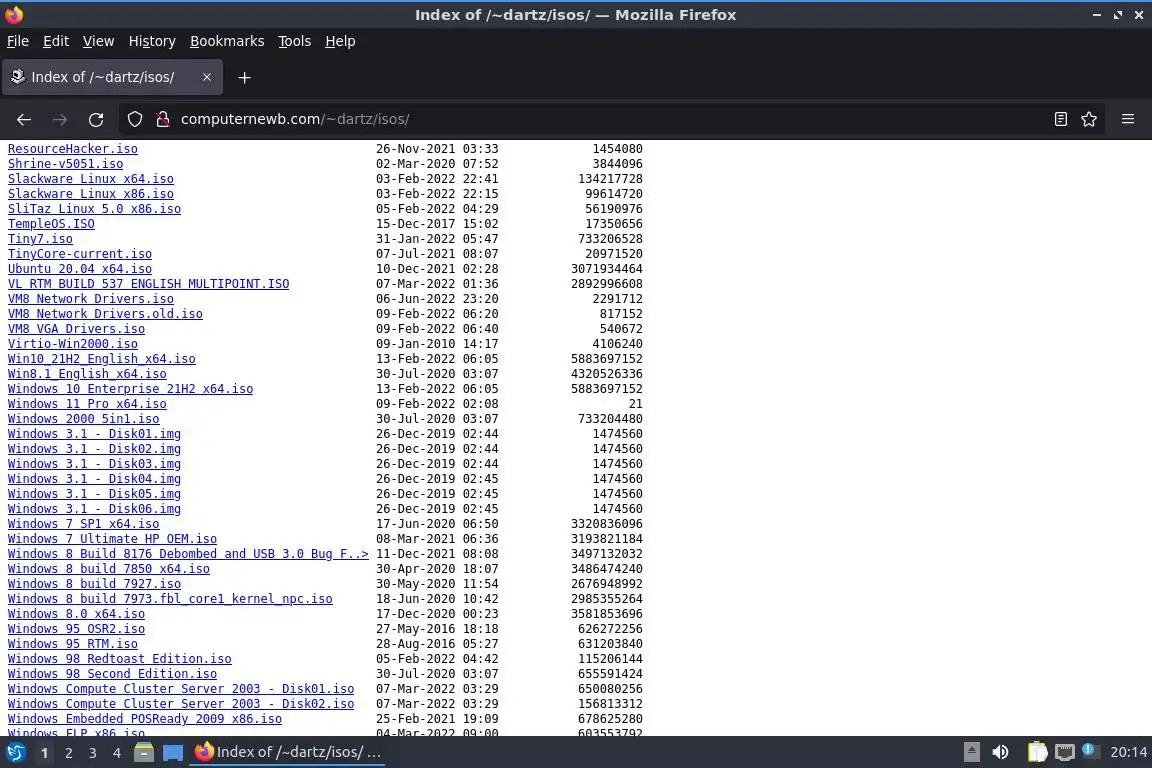Download ResourceHacker.iso
This screenshot has height=768, width=1152.
click(73, 148)
